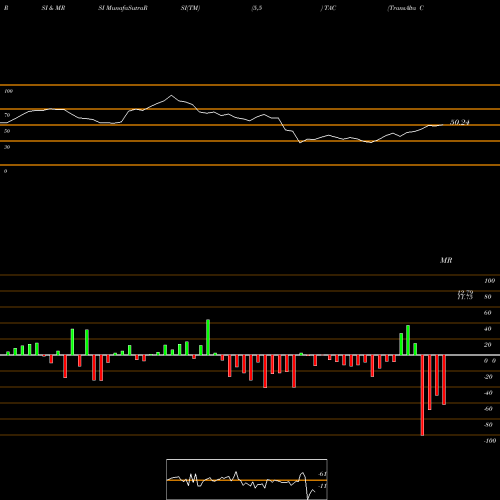Click the MR right axis 40 label
This screenshot has height=500, width=500.
pyautogui.click(x=487, y=329)
